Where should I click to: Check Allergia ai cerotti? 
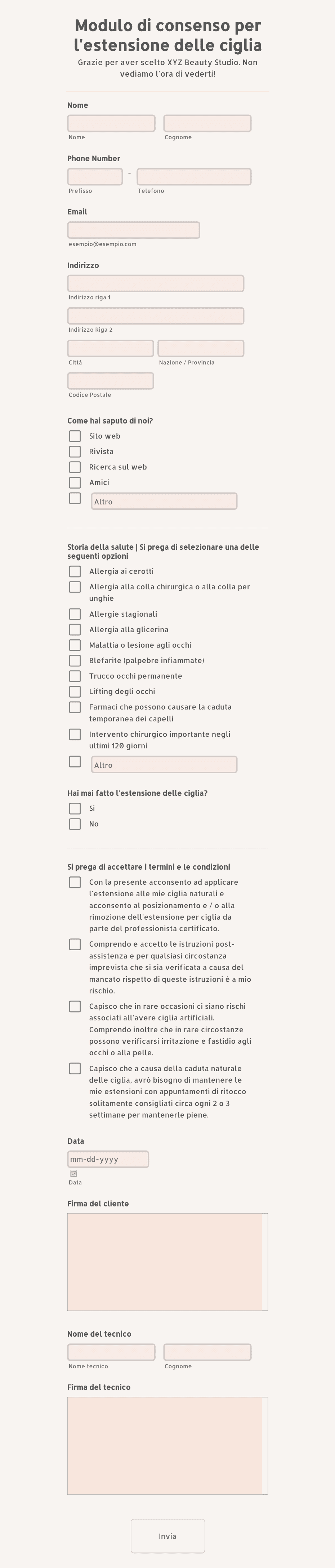pos(75,572)
